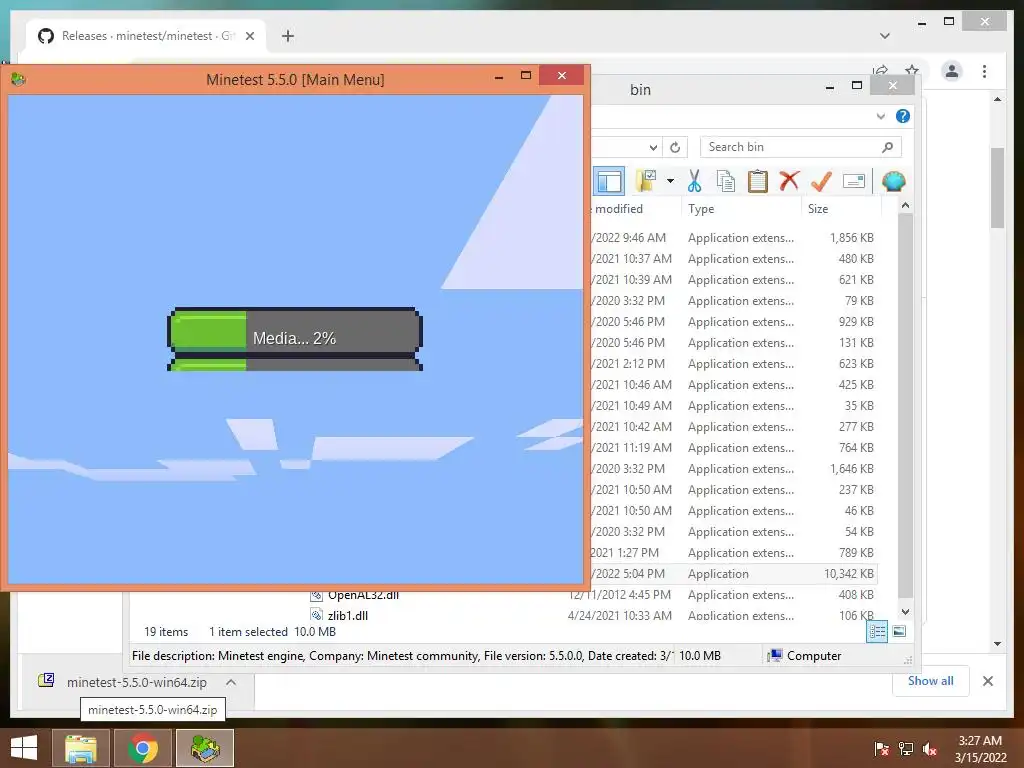The height and width of the screenshot is (768, 1024).
Task: Click the OpenAL32.dll file icon
Action: coord(317,595)
